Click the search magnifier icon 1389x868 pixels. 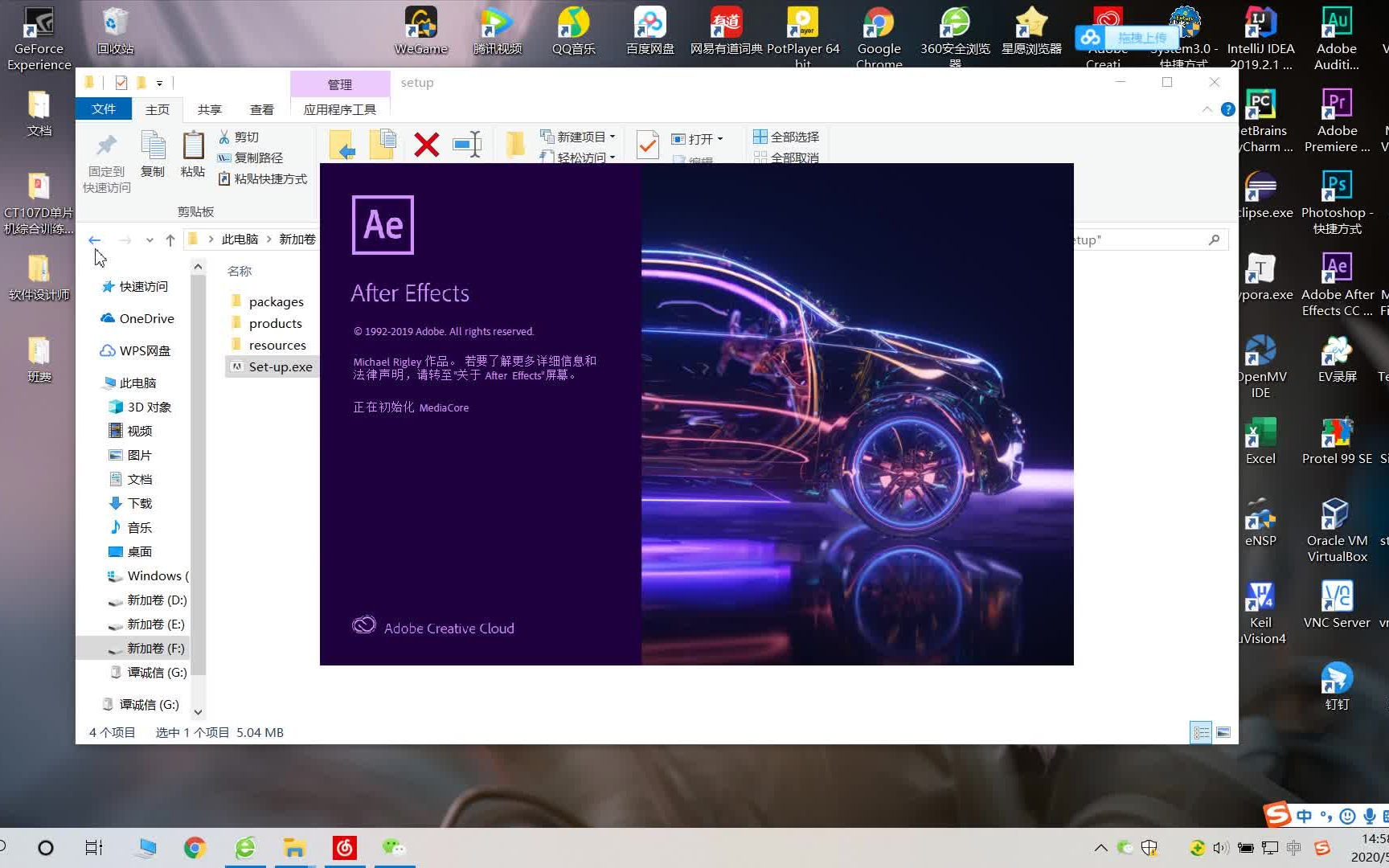[1214, 240]
